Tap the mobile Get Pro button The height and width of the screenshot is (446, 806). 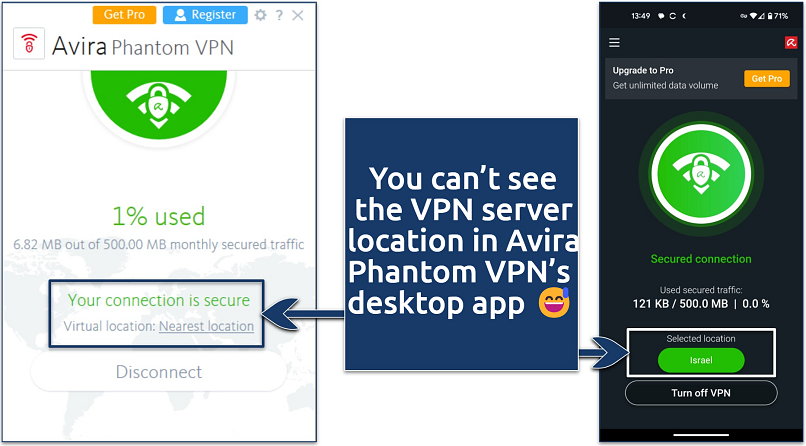(767, 79)
